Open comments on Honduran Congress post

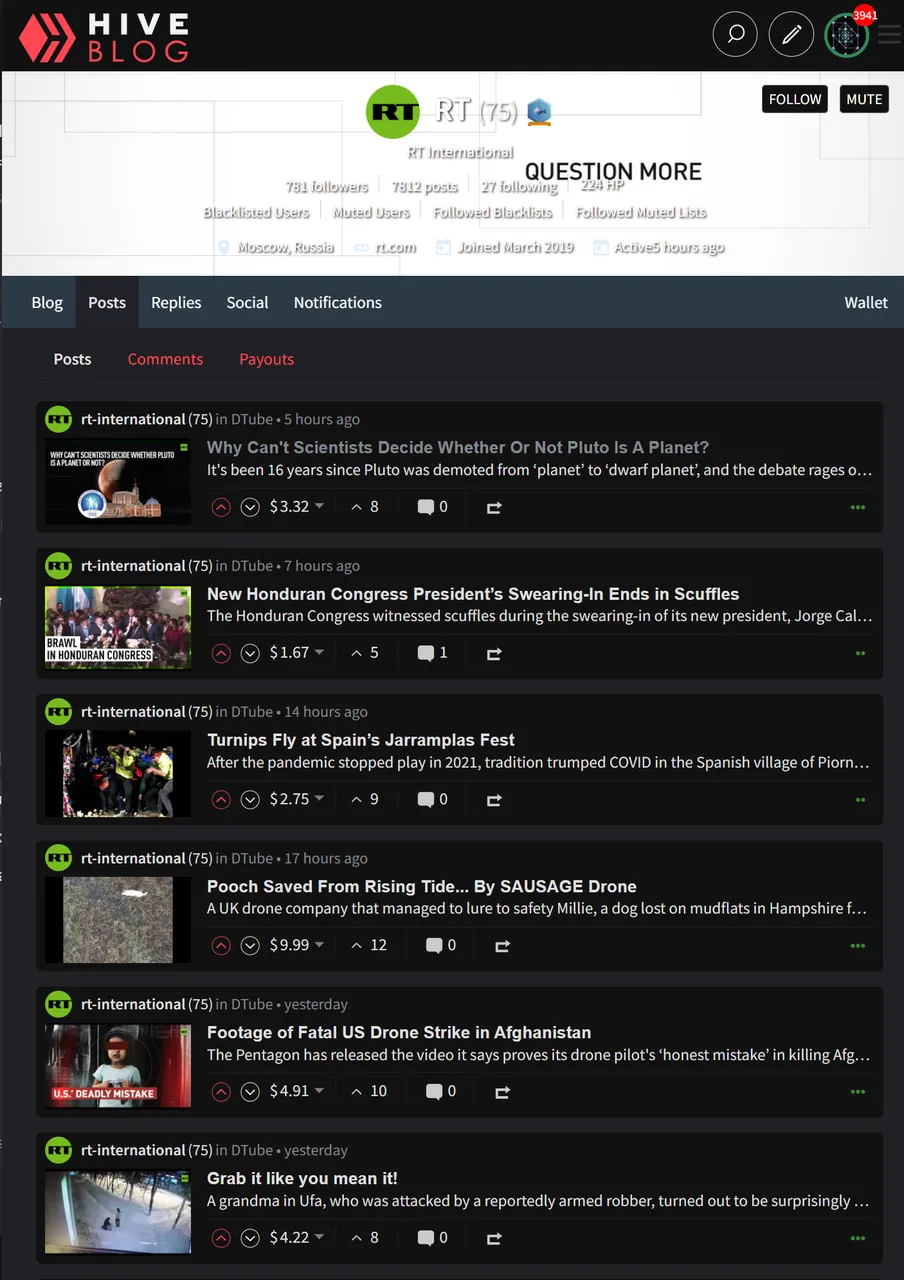[x=425, y=653]
